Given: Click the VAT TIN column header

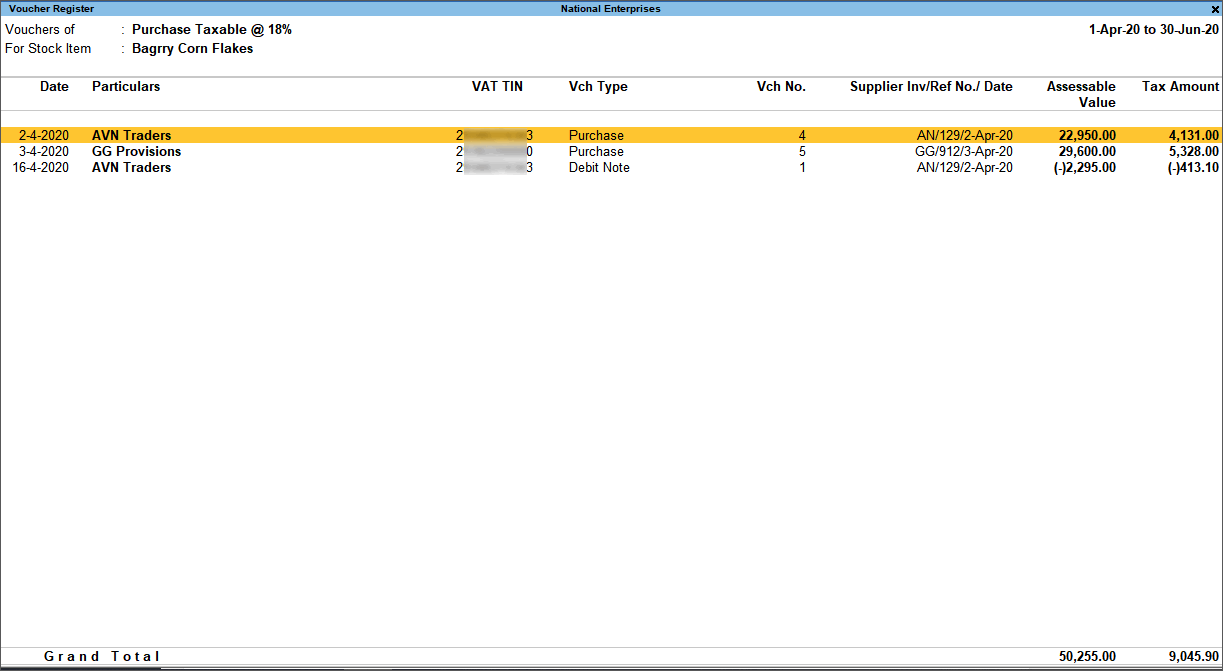Looking at the screenshot, I should pyautogui.click(x=497, y=87).
